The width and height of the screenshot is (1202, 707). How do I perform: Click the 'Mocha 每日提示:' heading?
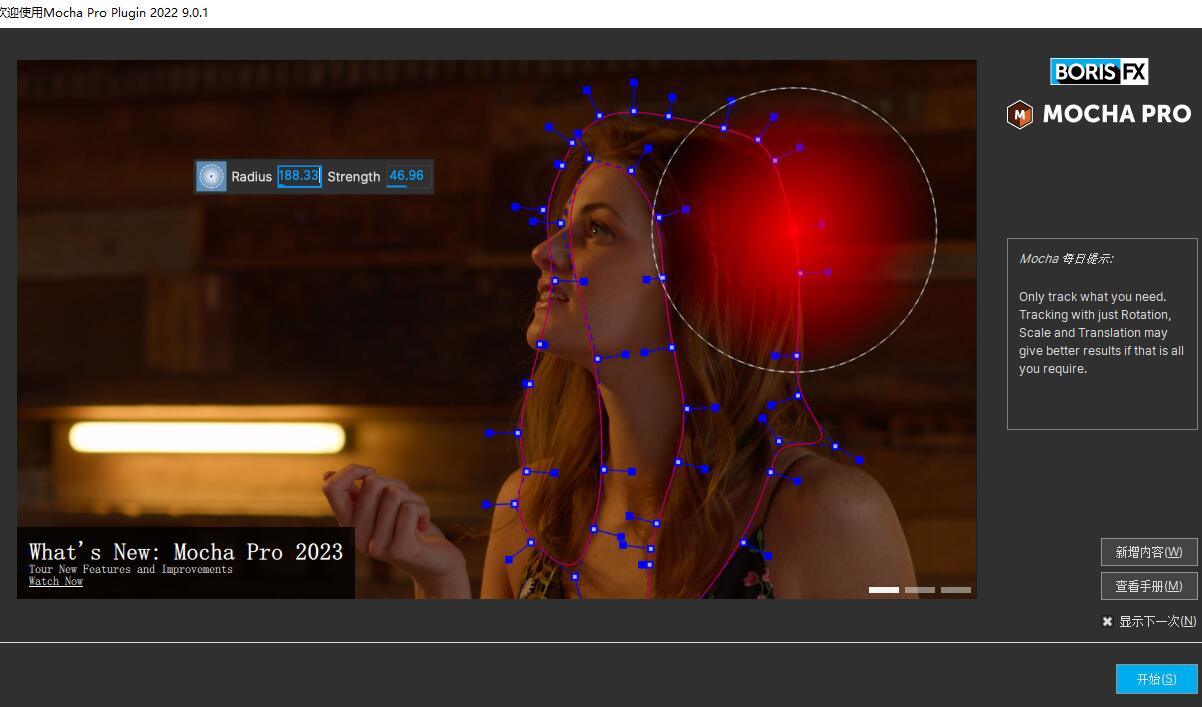click(1066, 259)
